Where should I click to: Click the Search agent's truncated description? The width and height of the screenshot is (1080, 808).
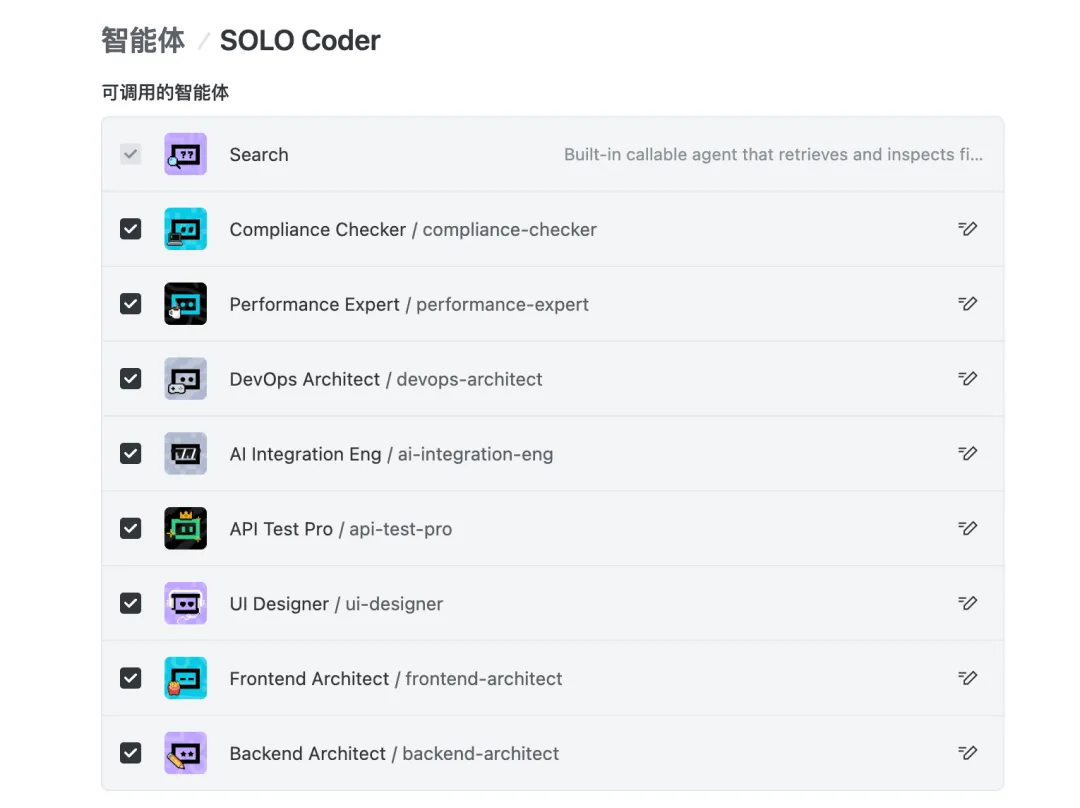pyautogui.click(x=773, y=155)
